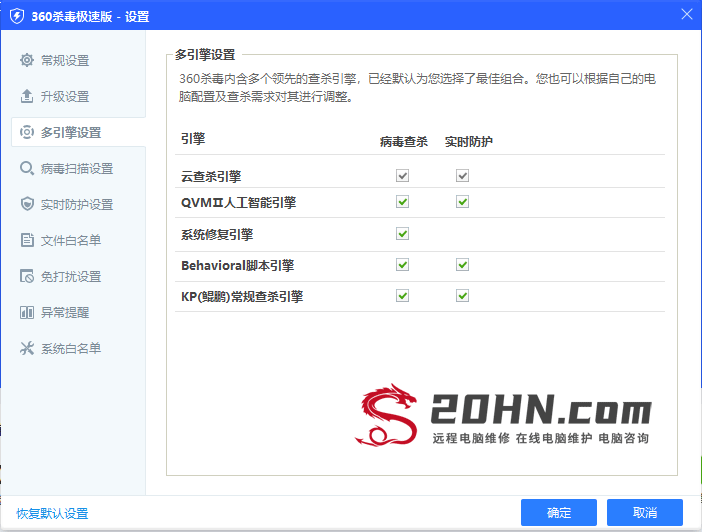The height and width of the screenshot is (532, 702).
Task: Click the 取消 button
Action: [645, 512]
